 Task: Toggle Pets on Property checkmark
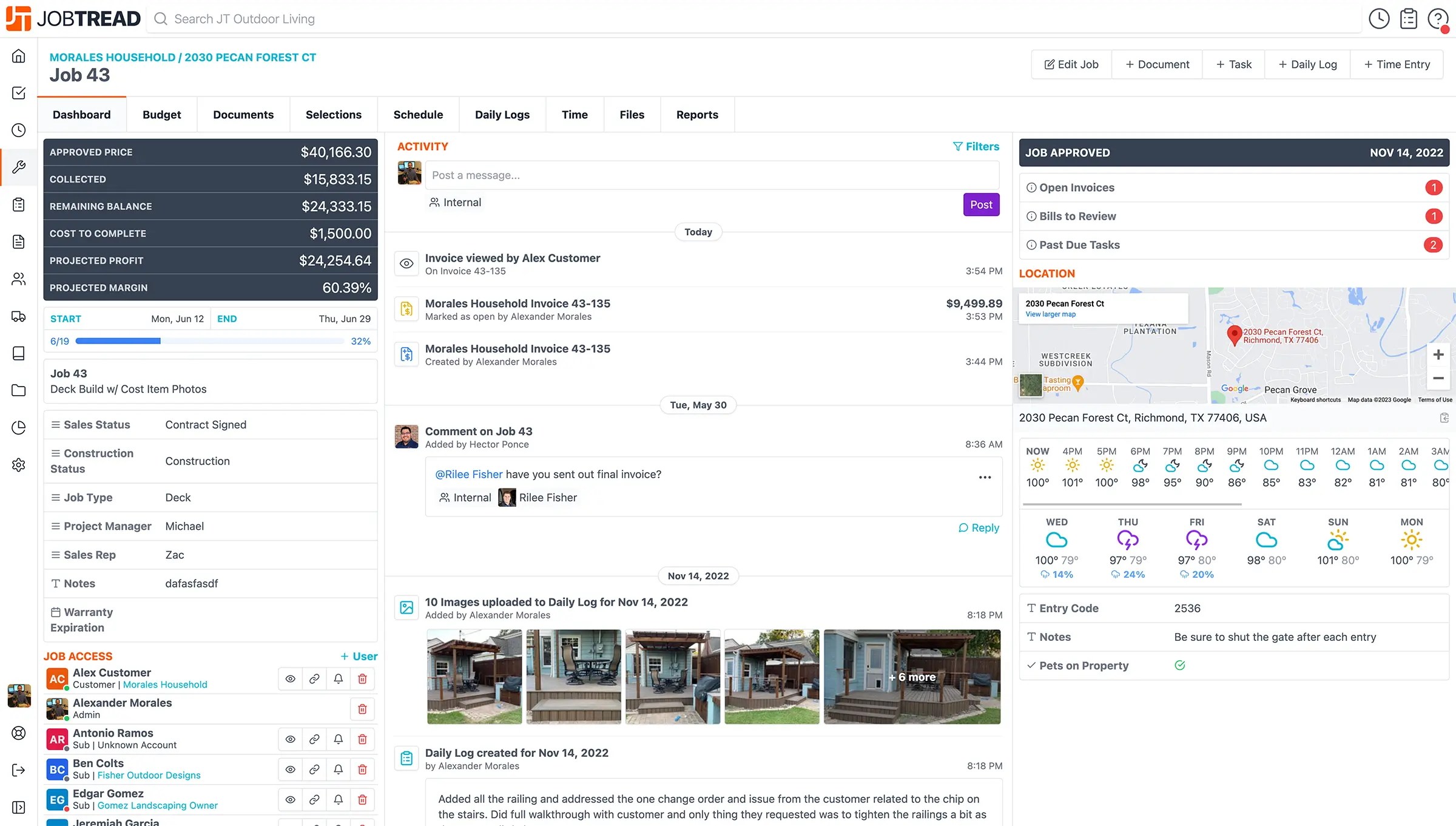[1180, 665]
